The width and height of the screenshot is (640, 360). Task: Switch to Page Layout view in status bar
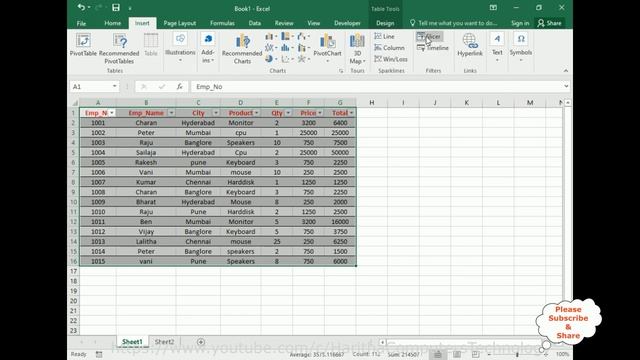(x=457, y=355)
